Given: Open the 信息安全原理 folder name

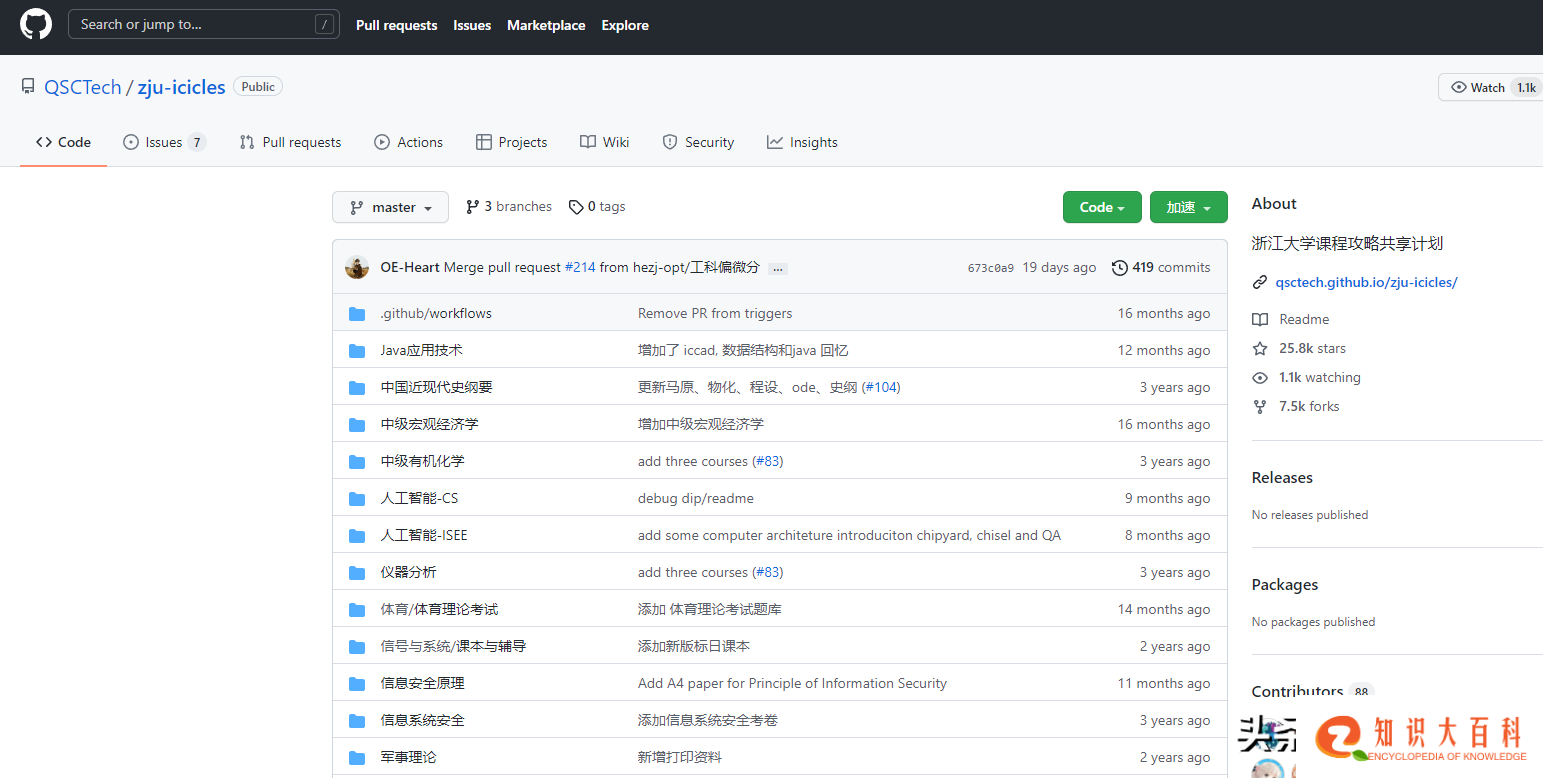Looking at the screenshot, I should point(422,683).
